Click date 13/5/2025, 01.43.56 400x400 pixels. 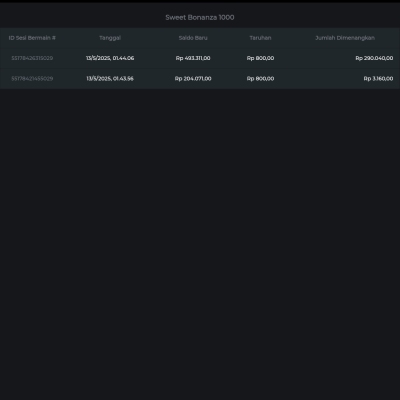110,79
